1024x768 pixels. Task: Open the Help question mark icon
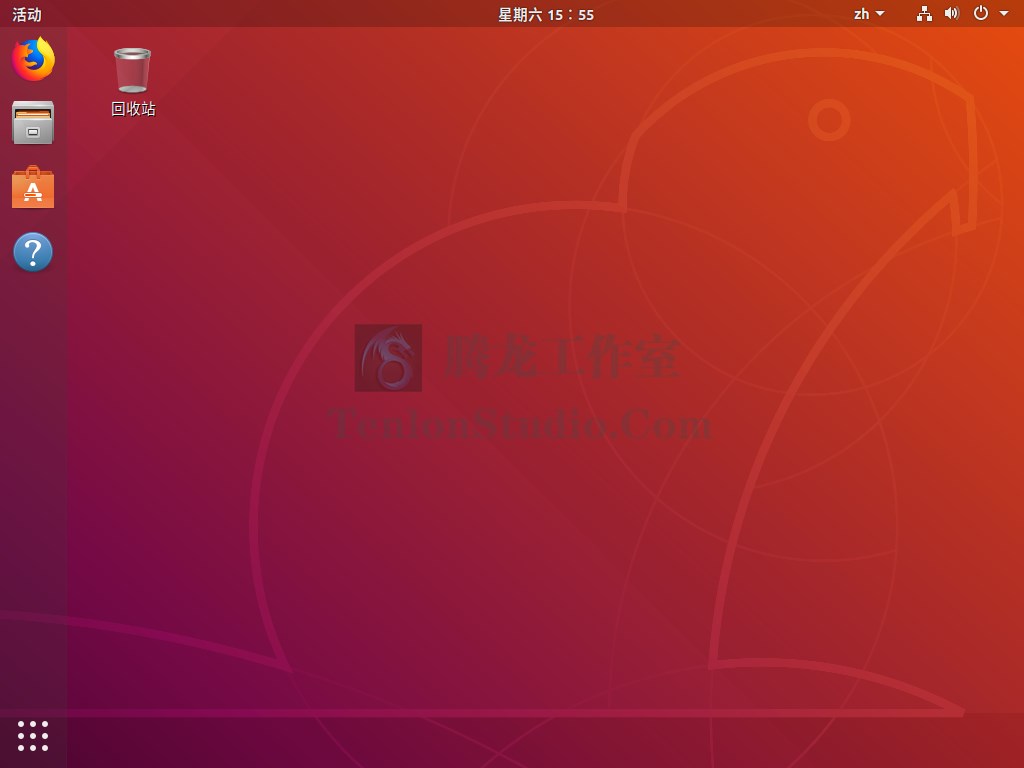point(33,251)
